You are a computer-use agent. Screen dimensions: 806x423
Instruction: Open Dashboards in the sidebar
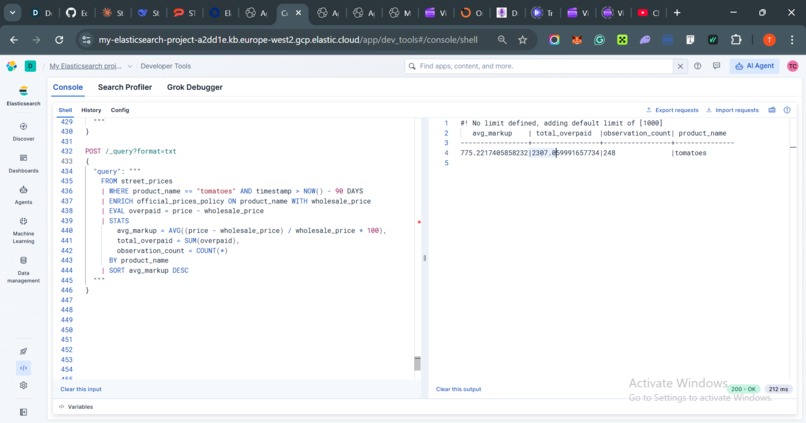tap(23, 163)
